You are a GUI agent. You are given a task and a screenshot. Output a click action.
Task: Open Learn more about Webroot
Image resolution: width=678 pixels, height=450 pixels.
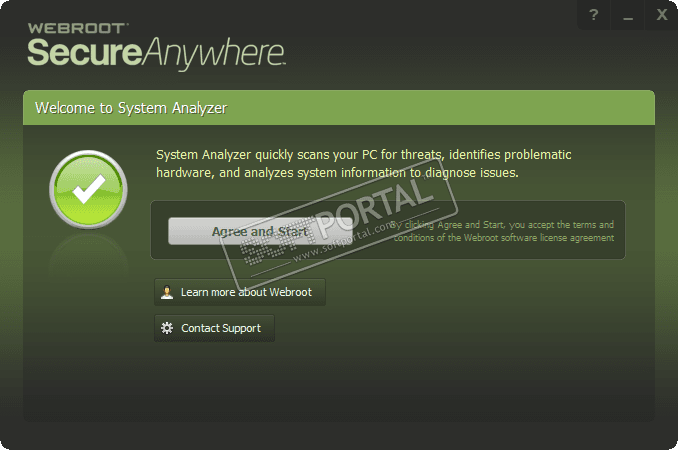coord(240,292)
